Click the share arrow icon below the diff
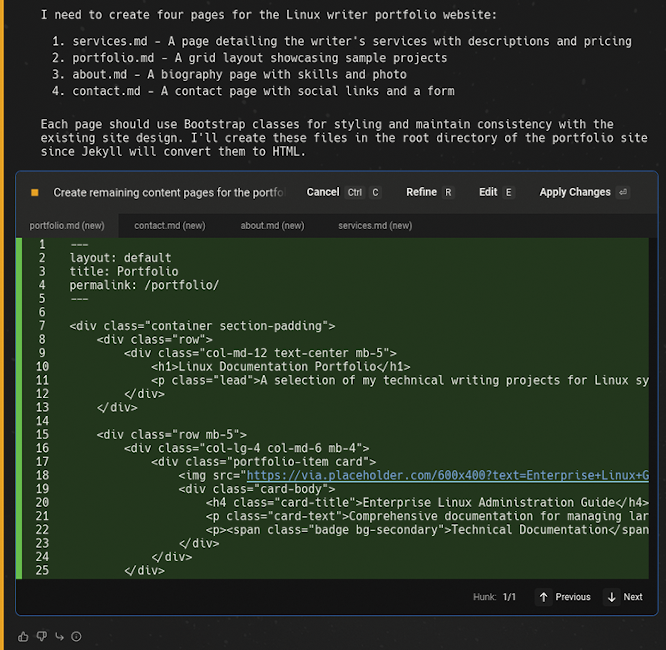 tap(59, 636)
